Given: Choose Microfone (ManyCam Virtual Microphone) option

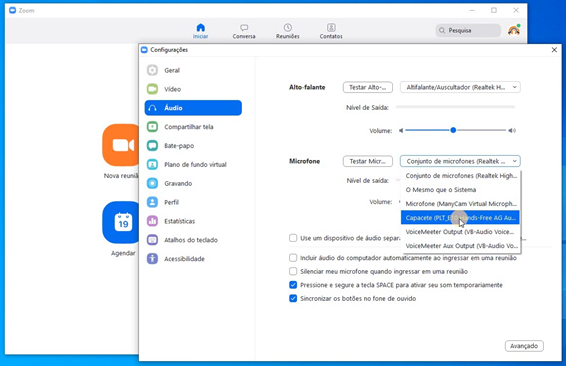Looking at the screenshot, I should 460,204.
